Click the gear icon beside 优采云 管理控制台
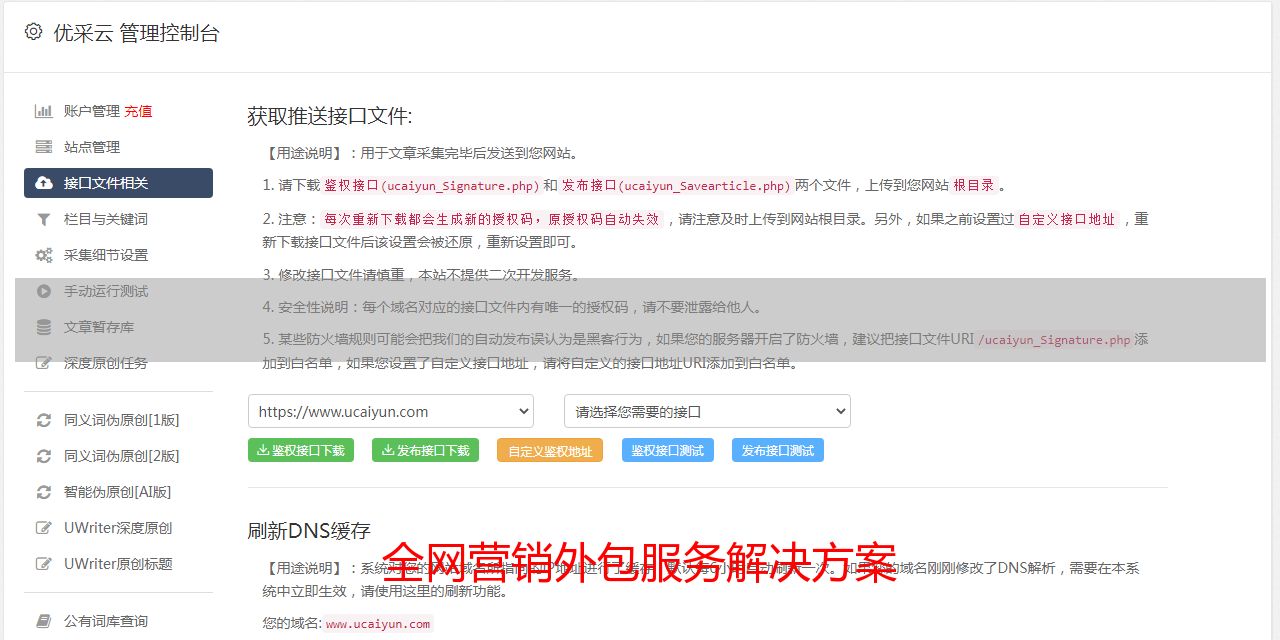1280x640 pixels. 33,32
